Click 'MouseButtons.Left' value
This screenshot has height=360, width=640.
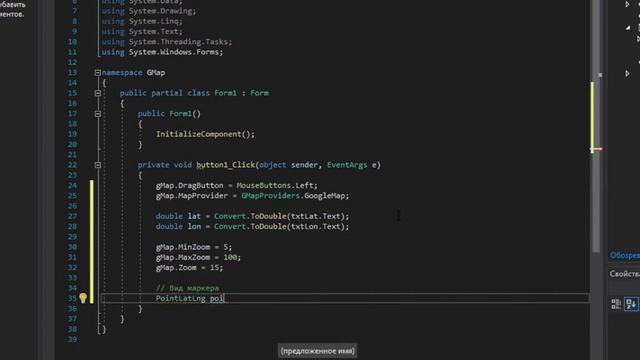tap(274, 185)
